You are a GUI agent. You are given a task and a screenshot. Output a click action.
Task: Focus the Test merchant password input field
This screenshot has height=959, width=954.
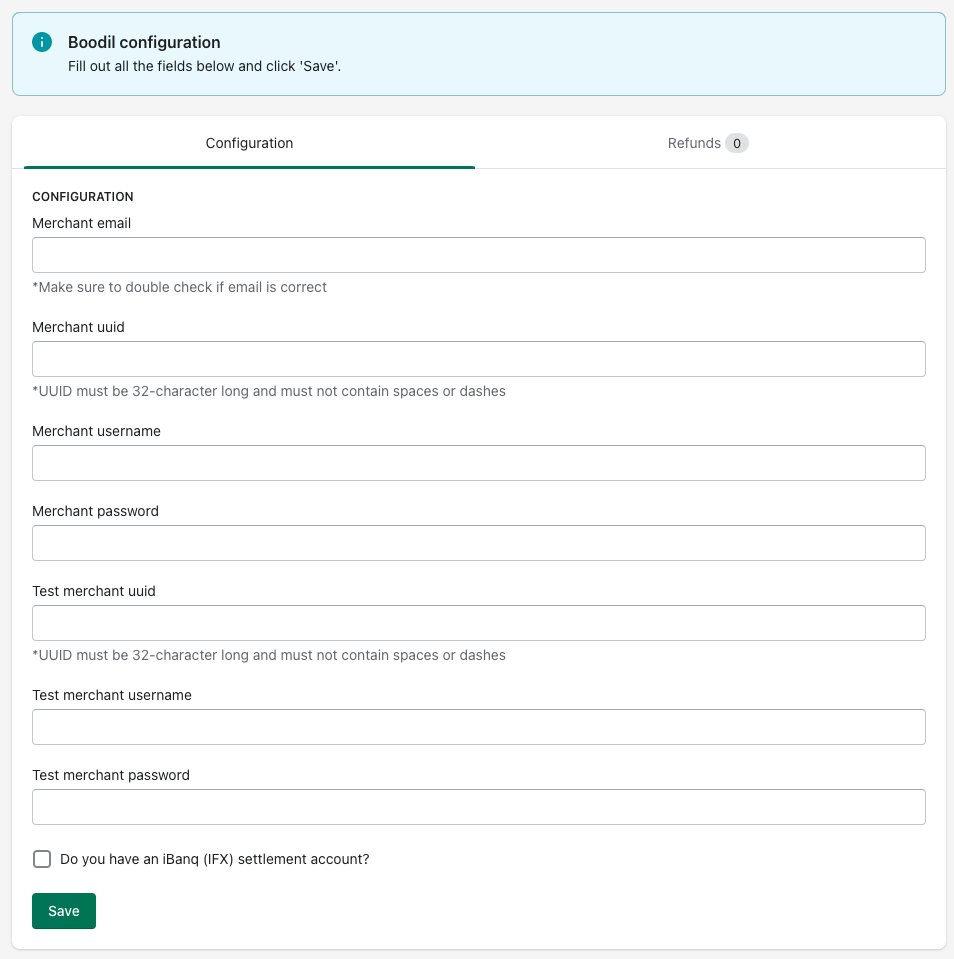point(478,807)
